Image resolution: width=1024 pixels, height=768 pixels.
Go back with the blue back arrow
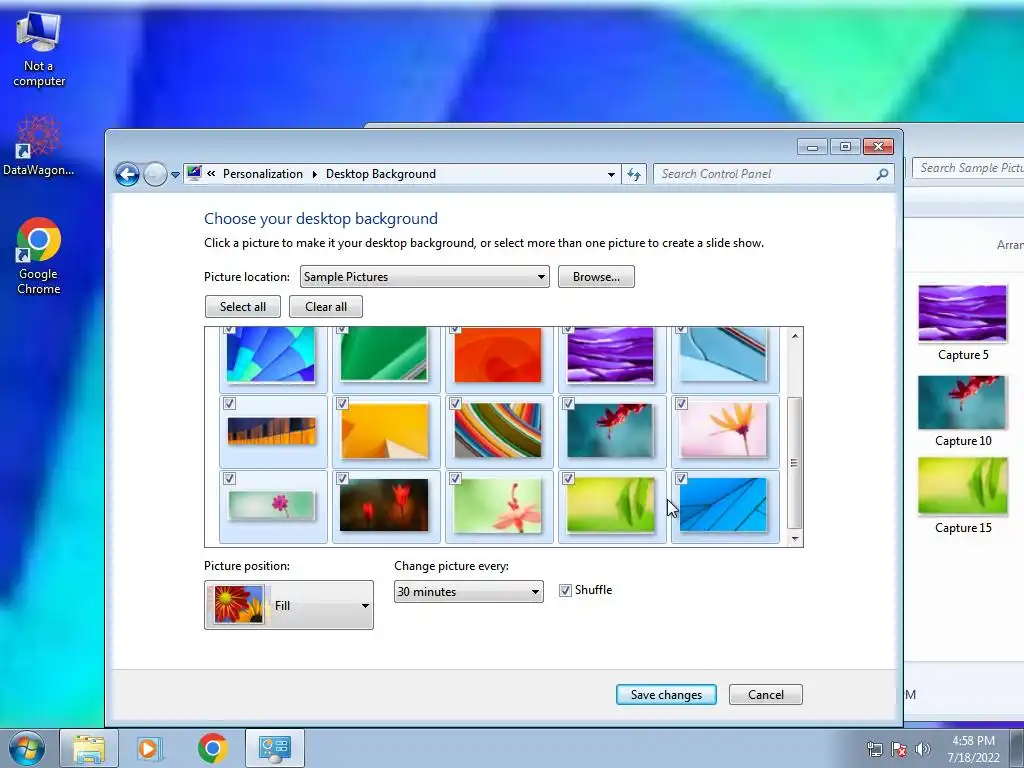pyautogui.click(x=127, y=174)
